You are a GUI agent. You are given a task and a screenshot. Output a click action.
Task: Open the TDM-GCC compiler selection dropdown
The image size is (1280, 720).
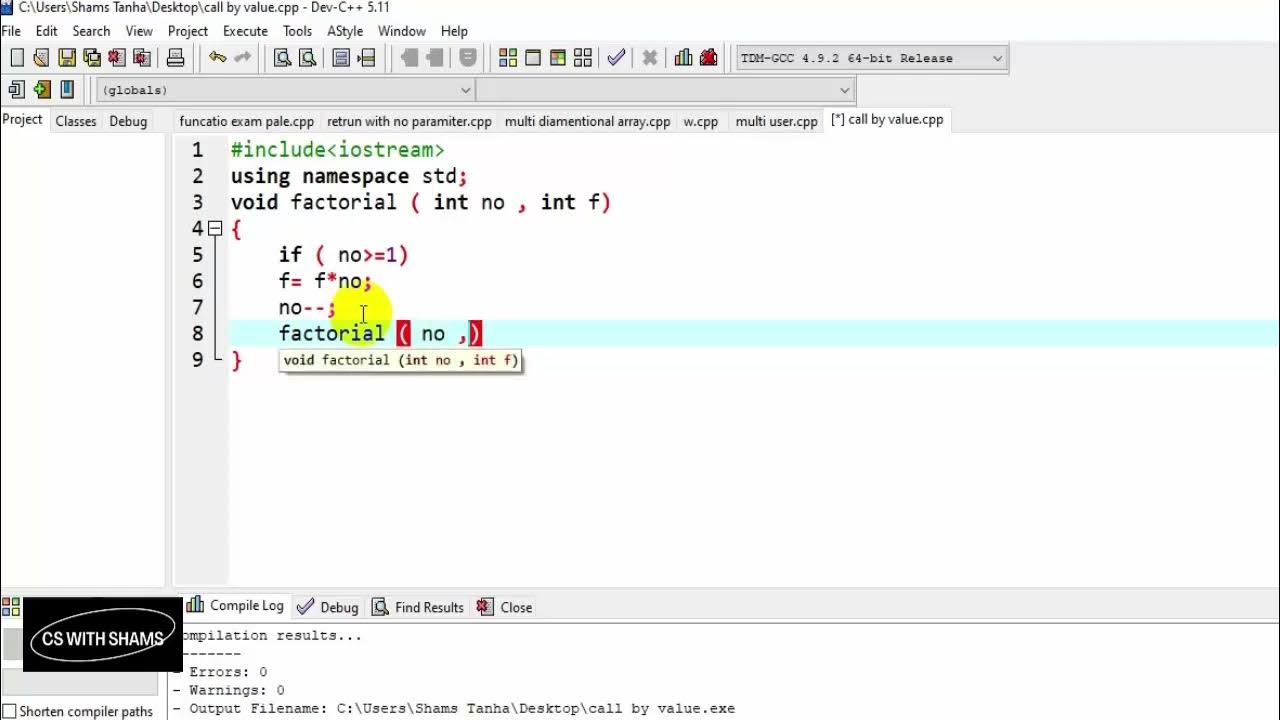click(871, 58)
